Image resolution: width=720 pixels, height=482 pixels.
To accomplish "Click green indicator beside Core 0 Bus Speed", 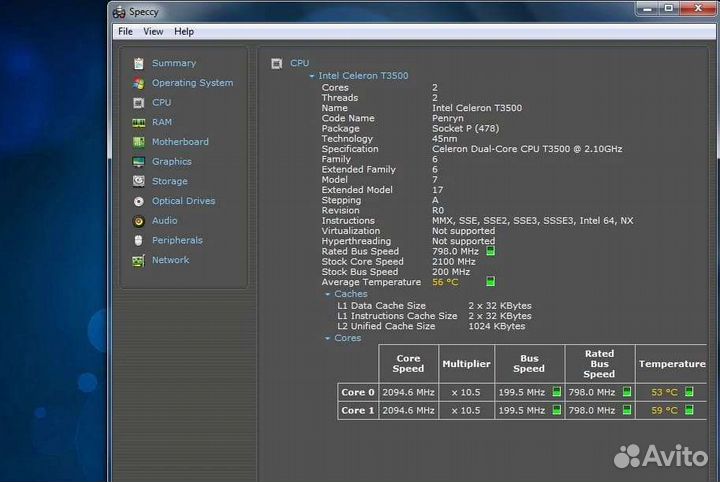I will pos(557,392).
